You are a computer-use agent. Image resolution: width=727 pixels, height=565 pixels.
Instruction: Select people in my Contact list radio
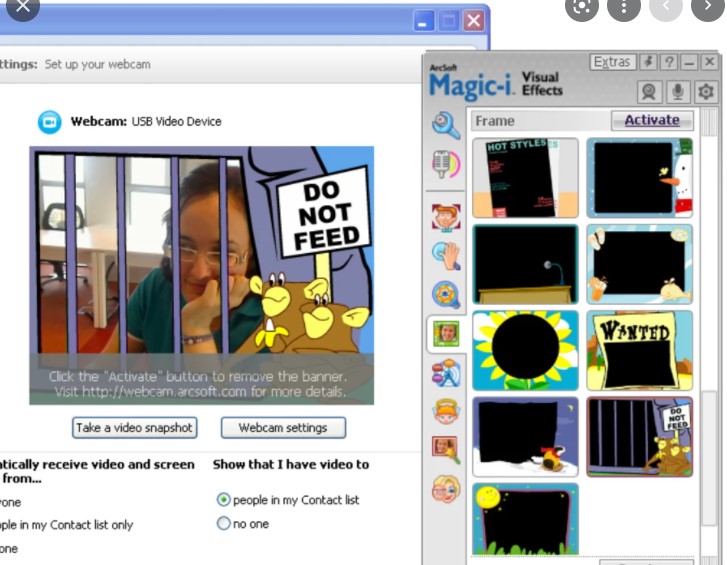223,500
